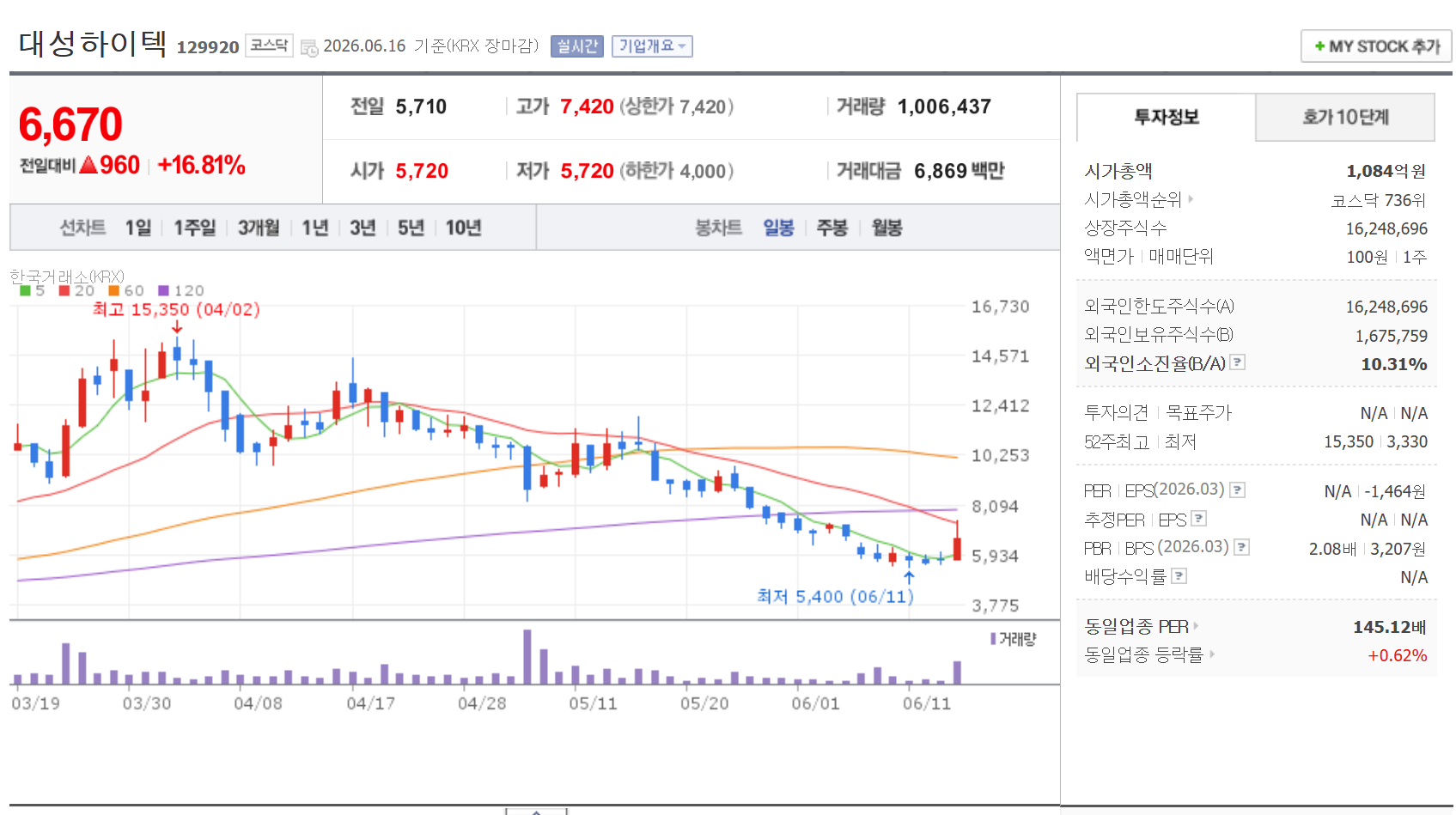
Task: Select the 1년 line chart period
Action: [x=315, y=228]
